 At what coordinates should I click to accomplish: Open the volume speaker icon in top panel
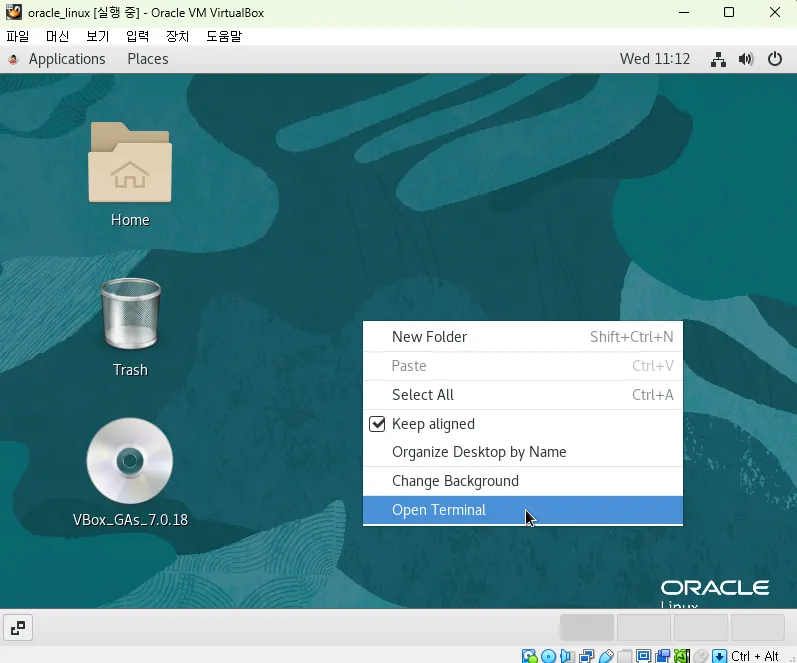[x=746, y=59]
